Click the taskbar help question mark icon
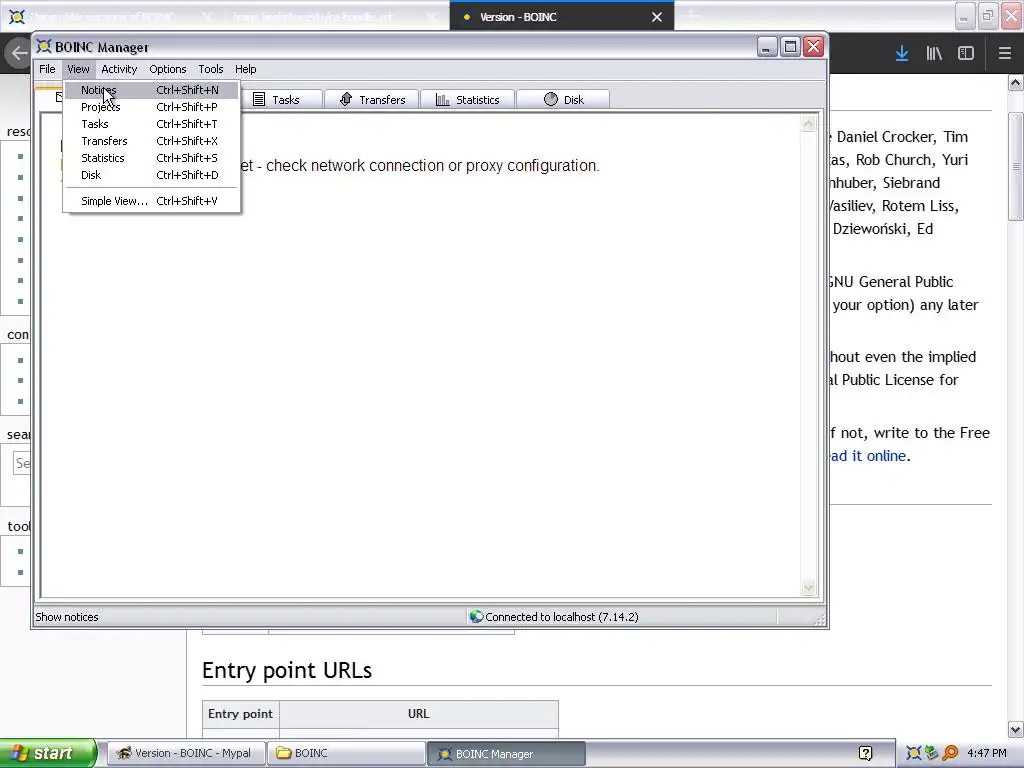This screenshot has width=1024, height=768. (865, 753)
